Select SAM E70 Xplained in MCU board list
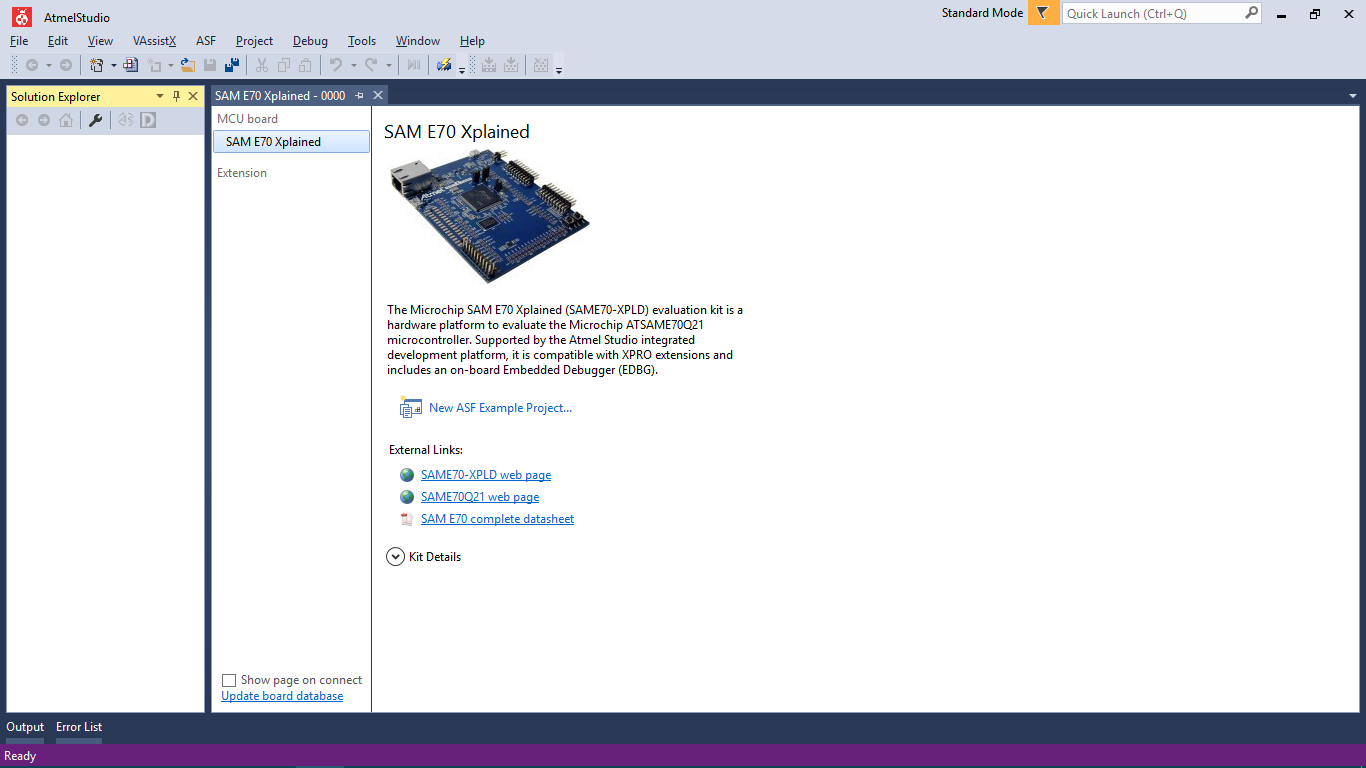The width and height of the screenshot is (1366, 768). 291,142
